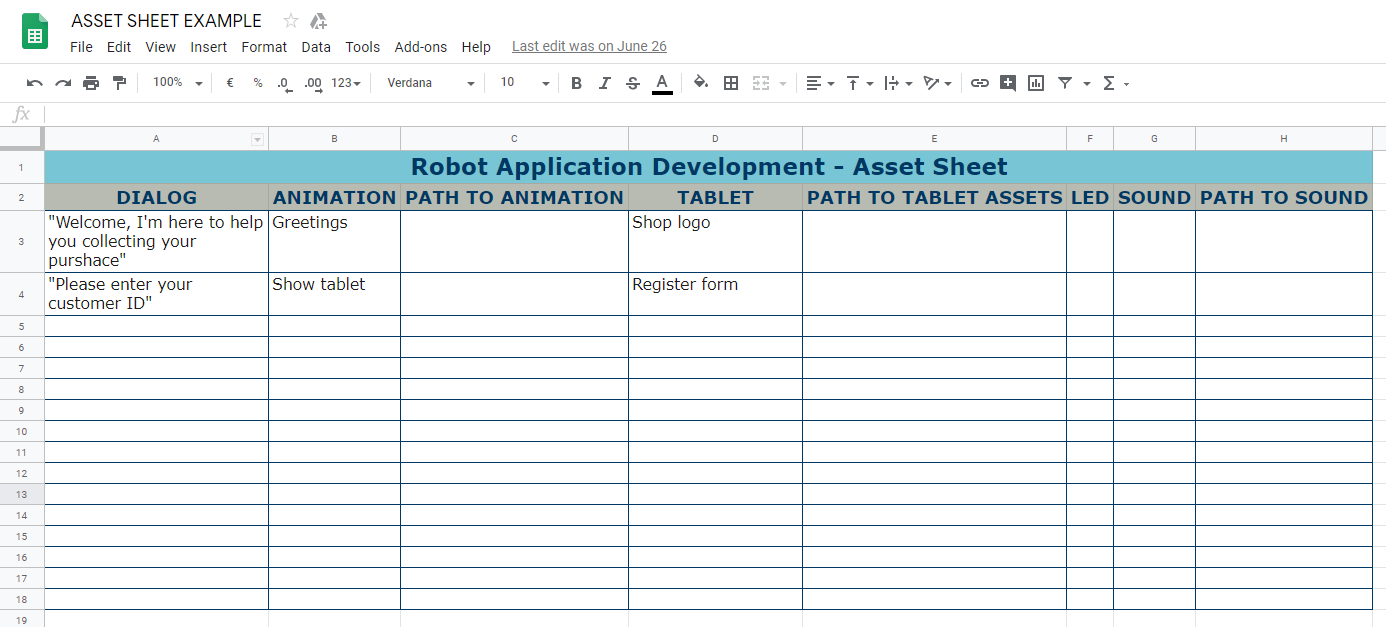
Task: Open the zoom 100% dropdown
Action: pos(177,83)
